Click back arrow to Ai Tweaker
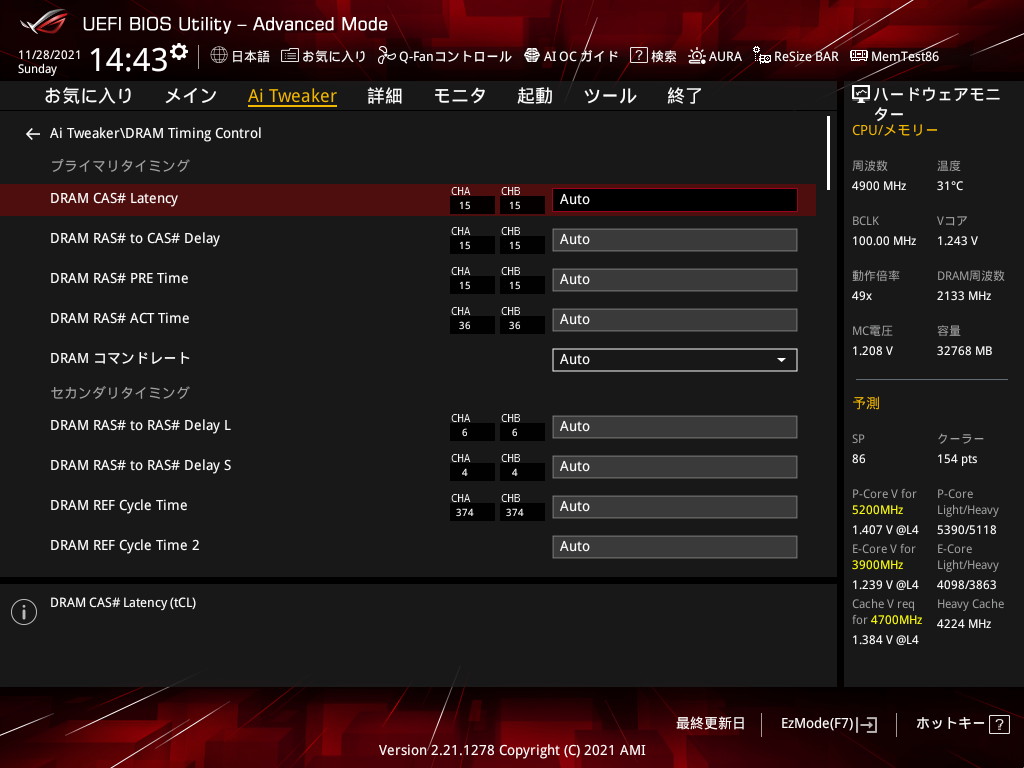The image size is (1024, 768). pyautogui.click(x=33, y=134)
